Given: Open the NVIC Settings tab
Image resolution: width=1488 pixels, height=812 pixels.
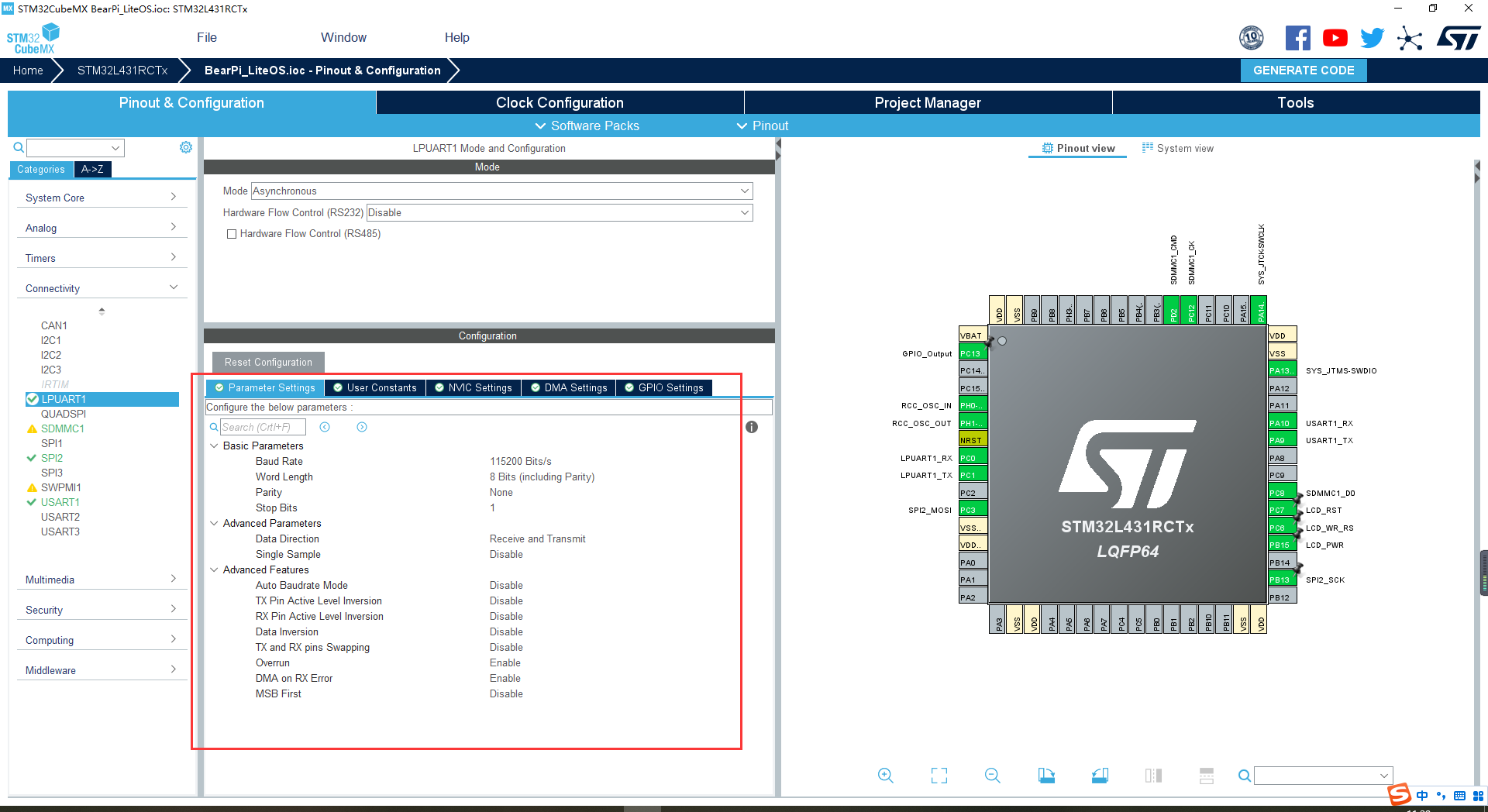Looking at the screenshot, I should (x=473, y=387).
